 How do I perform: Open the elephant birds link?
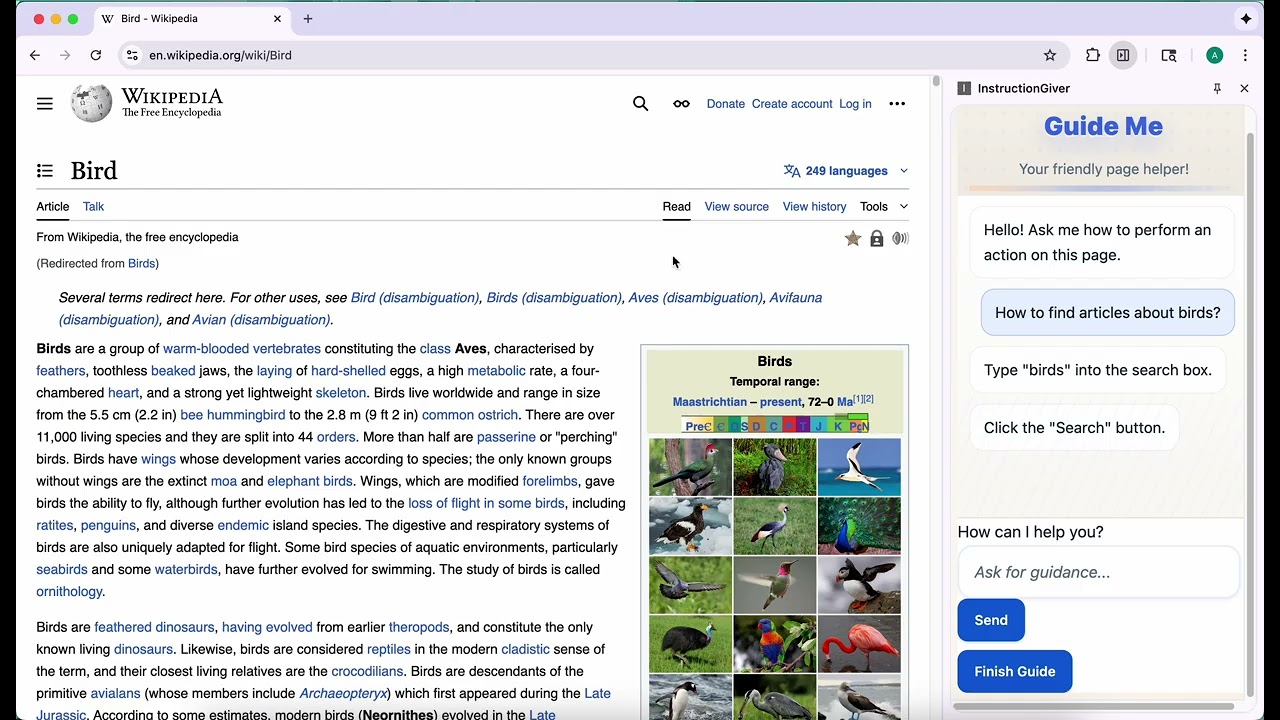310,481
